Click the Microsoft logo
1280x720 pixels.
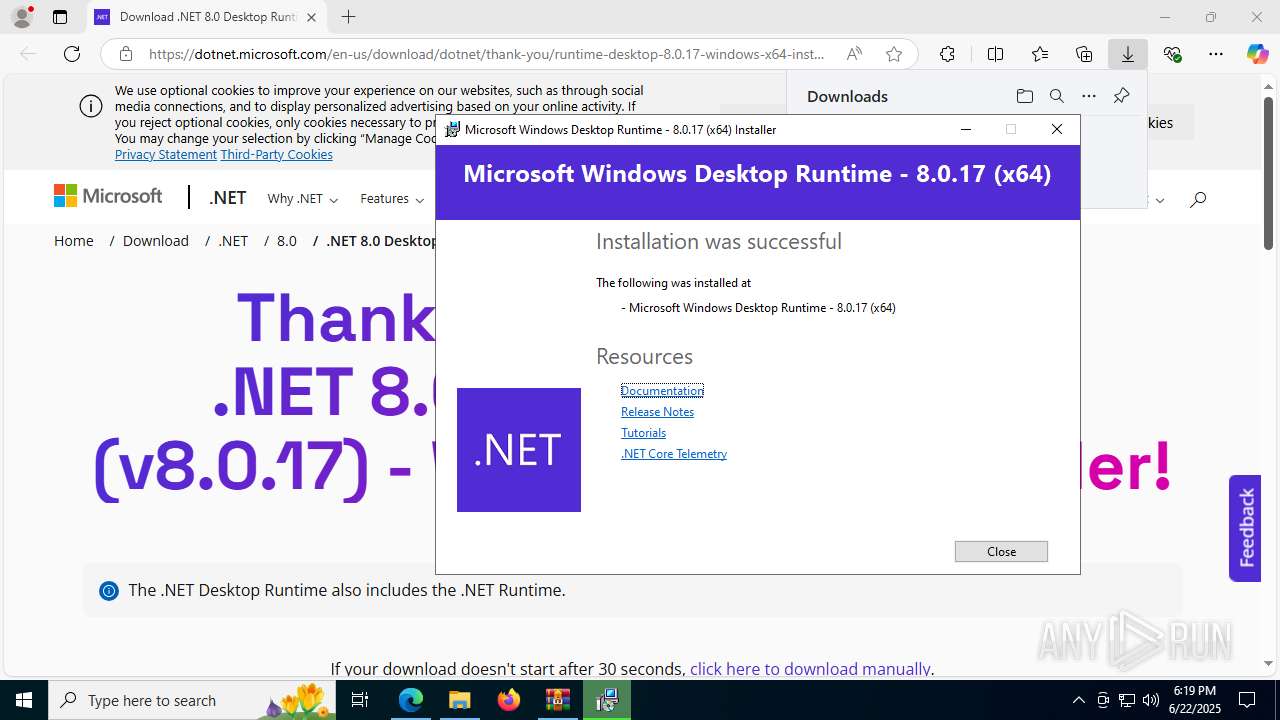[x=108, y=196]
